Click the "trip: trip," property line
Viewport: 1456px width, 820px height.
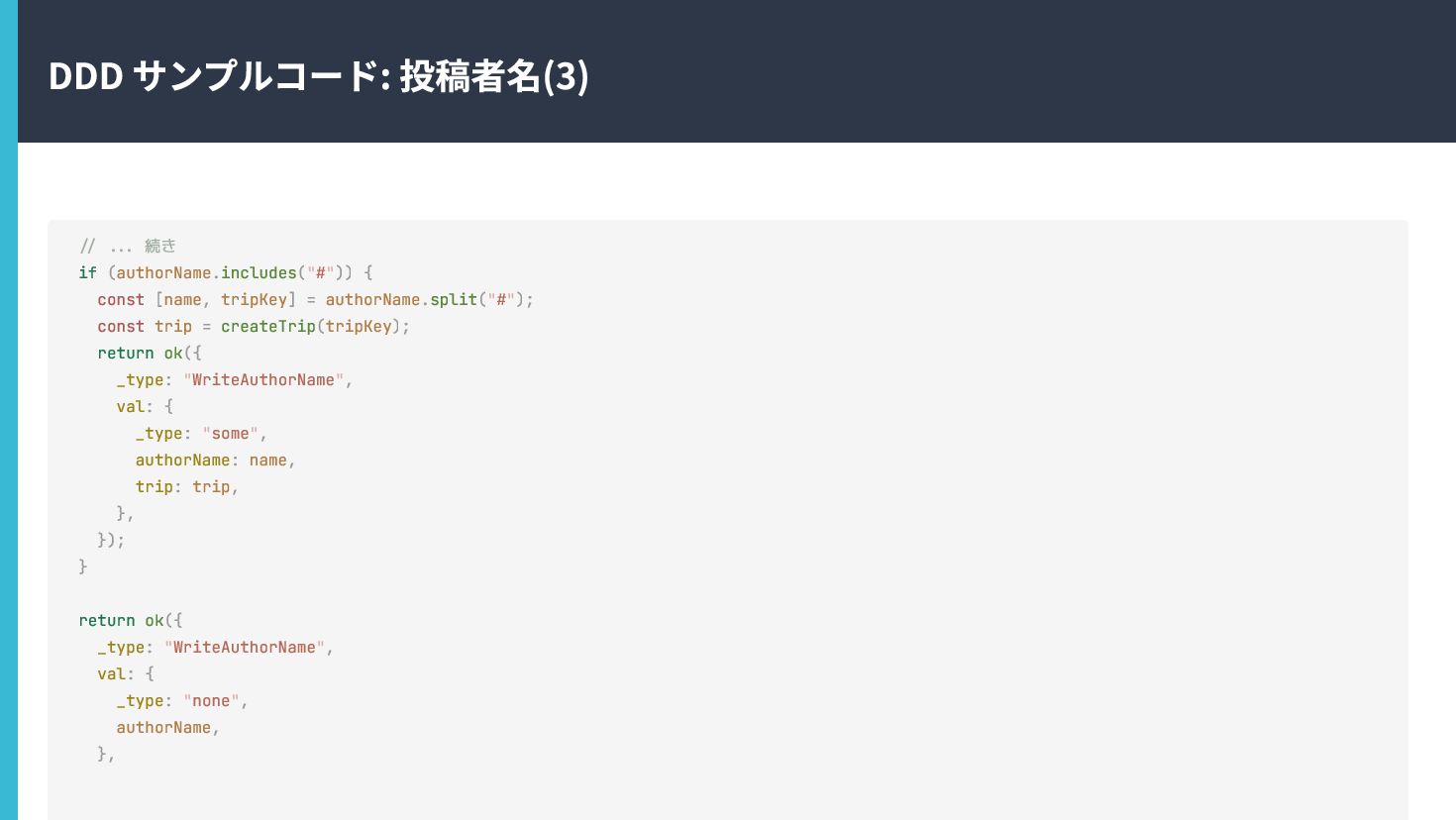pos(186,486)
